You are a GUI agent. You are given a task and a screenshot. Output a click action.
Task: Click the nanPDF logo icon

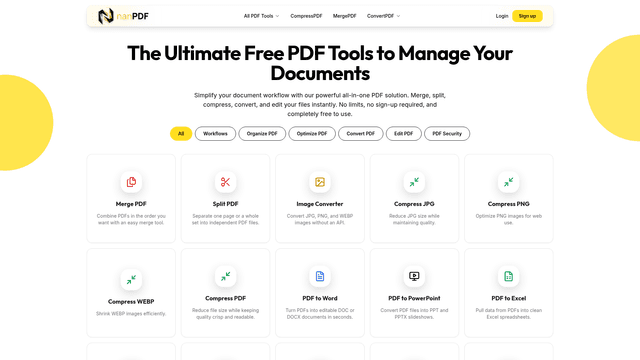pyautogui.click(x=106, y=16)
